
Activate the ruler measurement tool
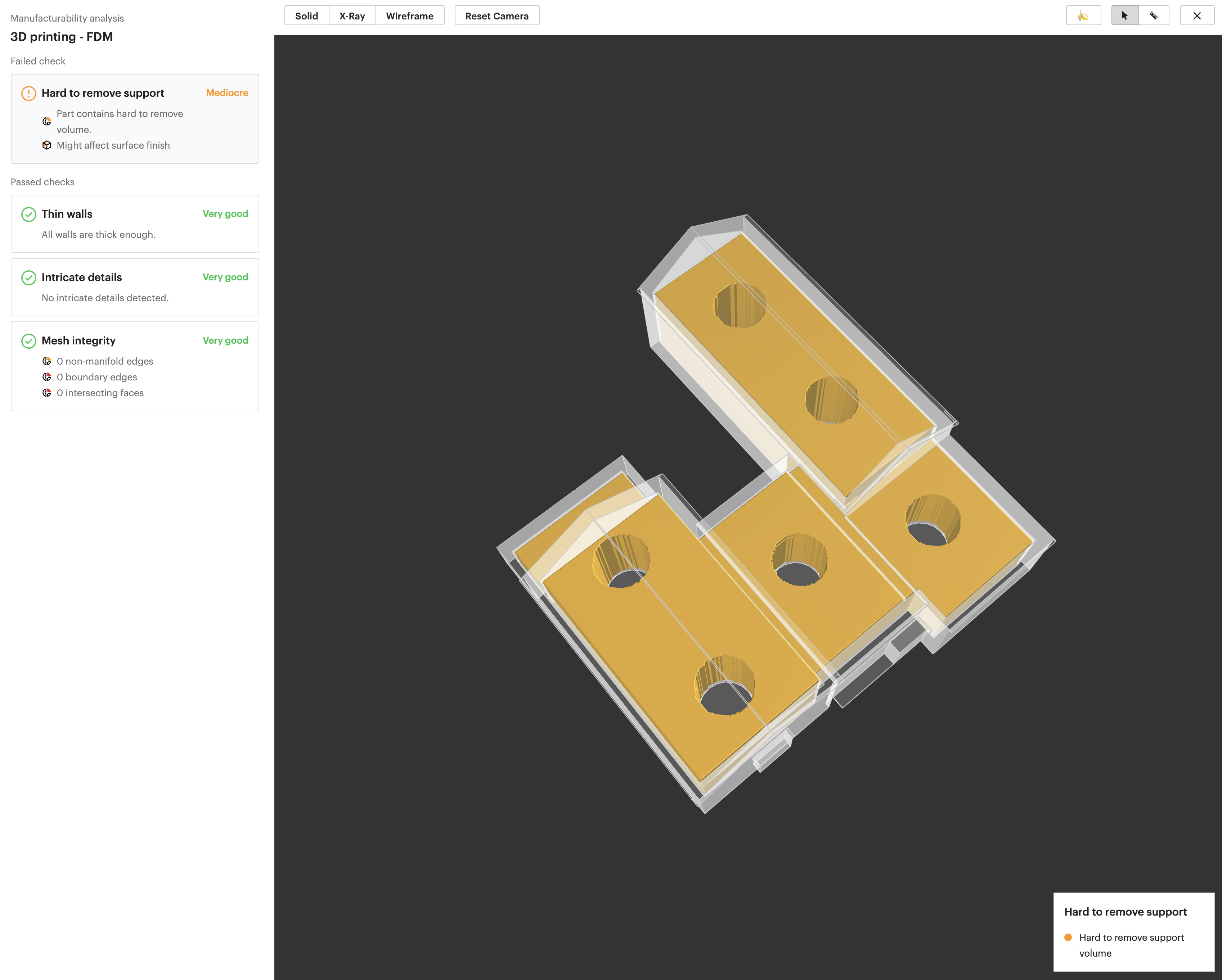[x=1154, y=16]
